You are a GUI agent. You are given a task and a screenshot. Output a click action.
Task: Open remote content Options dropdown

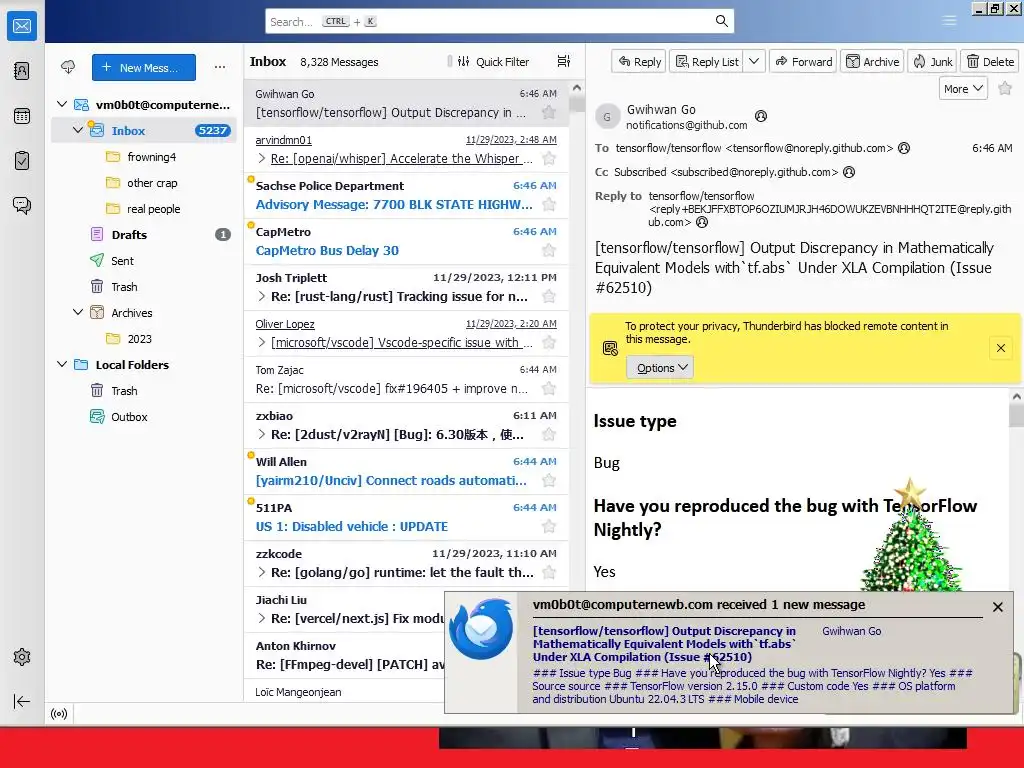coord(660,368)
